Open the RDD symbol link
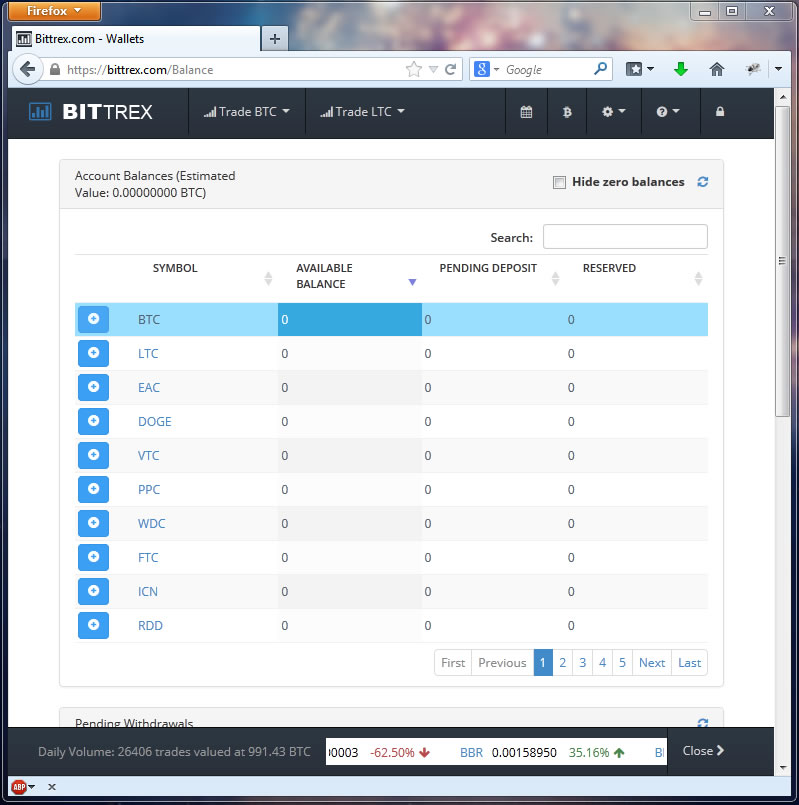799x805 pixels. (x=150, y=625)
